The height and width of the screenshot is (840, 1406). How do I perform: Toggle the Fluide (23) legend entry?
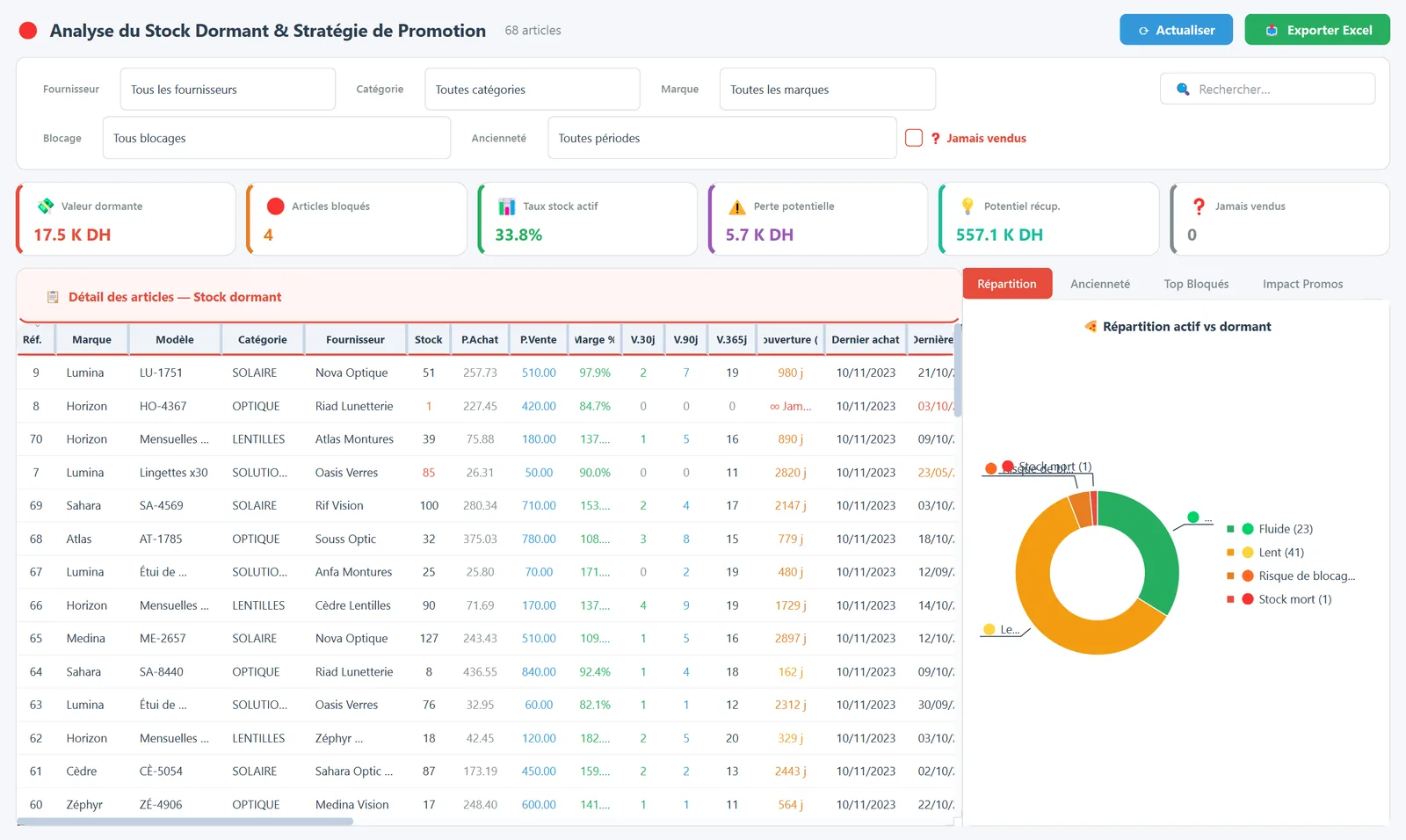[x=1270, y=529]
